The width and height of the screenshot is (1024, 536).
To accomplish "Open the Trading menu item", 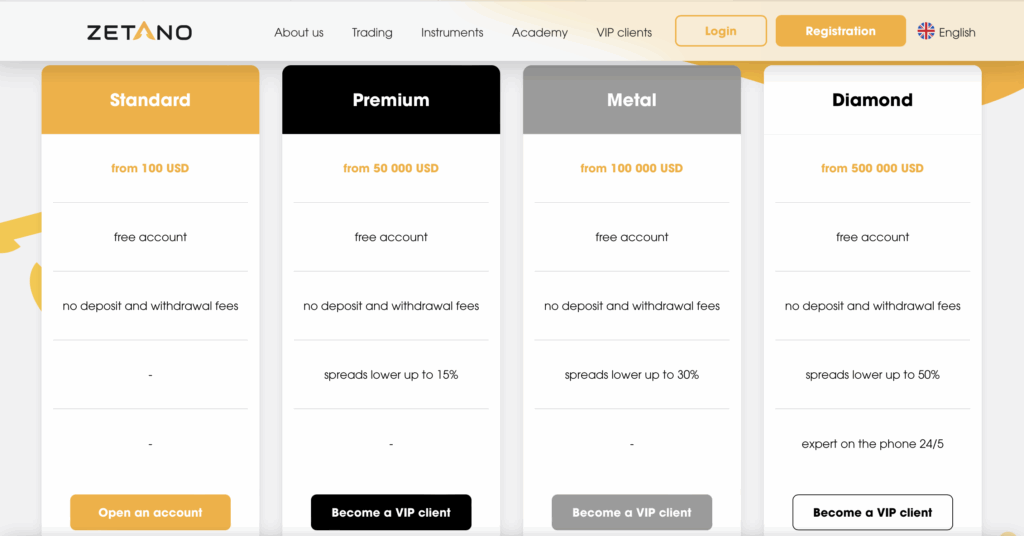I will 372,32.
